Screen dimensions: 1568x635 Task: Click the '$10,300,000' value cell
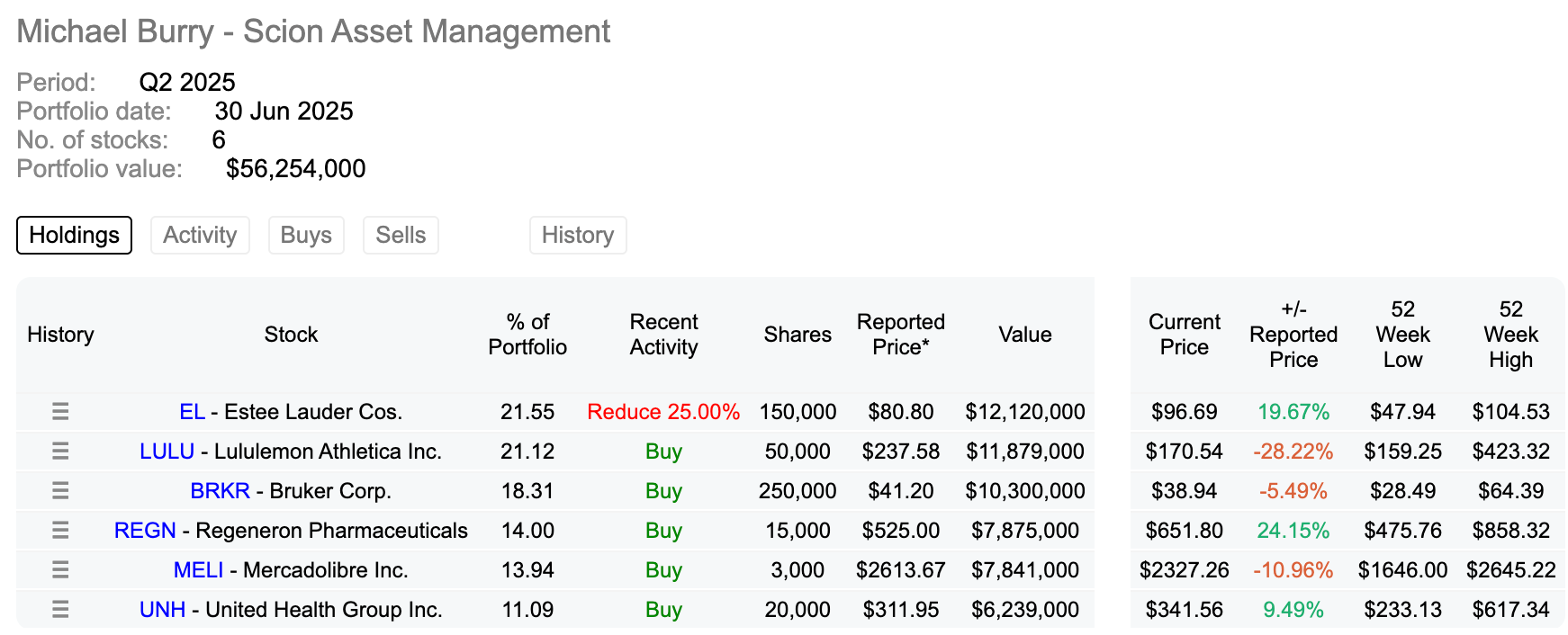pyautogui.click(x=1025, y=491)
